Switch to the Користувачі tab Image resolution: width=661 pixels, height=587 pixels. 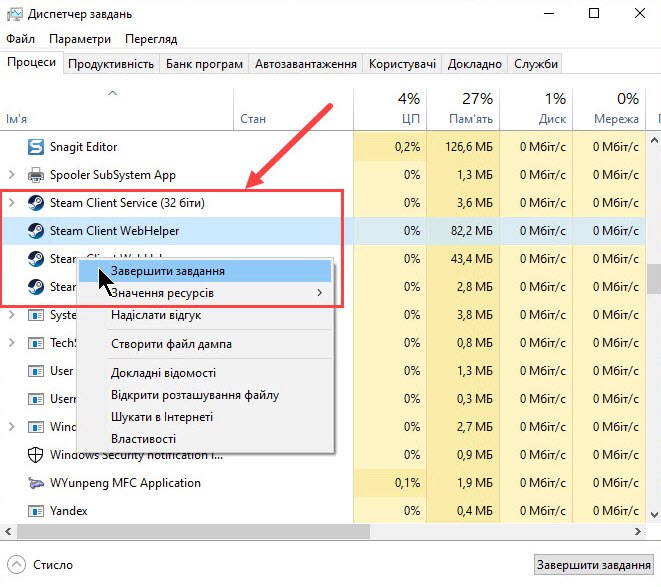402,64
